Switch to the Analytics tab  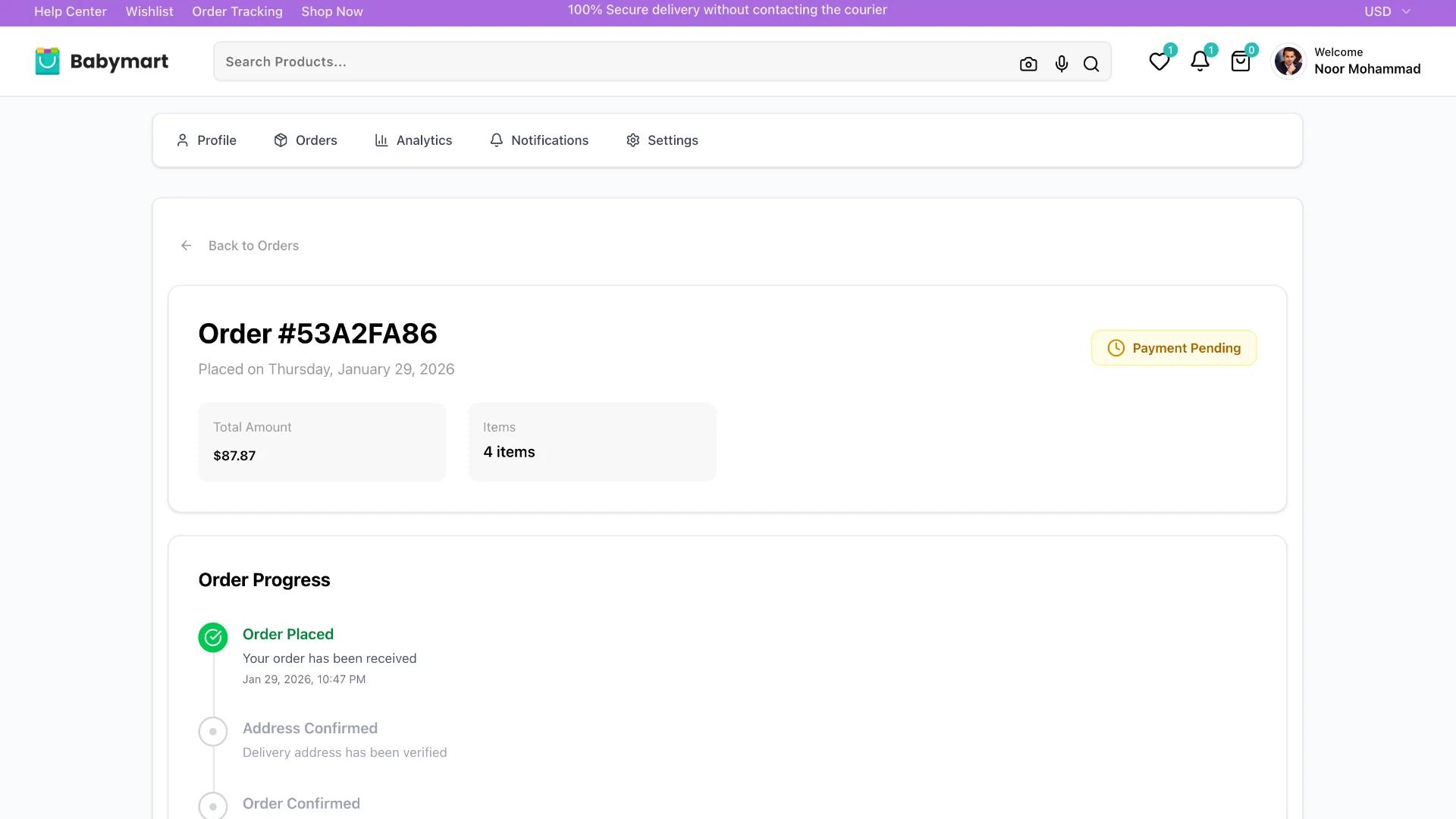413,140
